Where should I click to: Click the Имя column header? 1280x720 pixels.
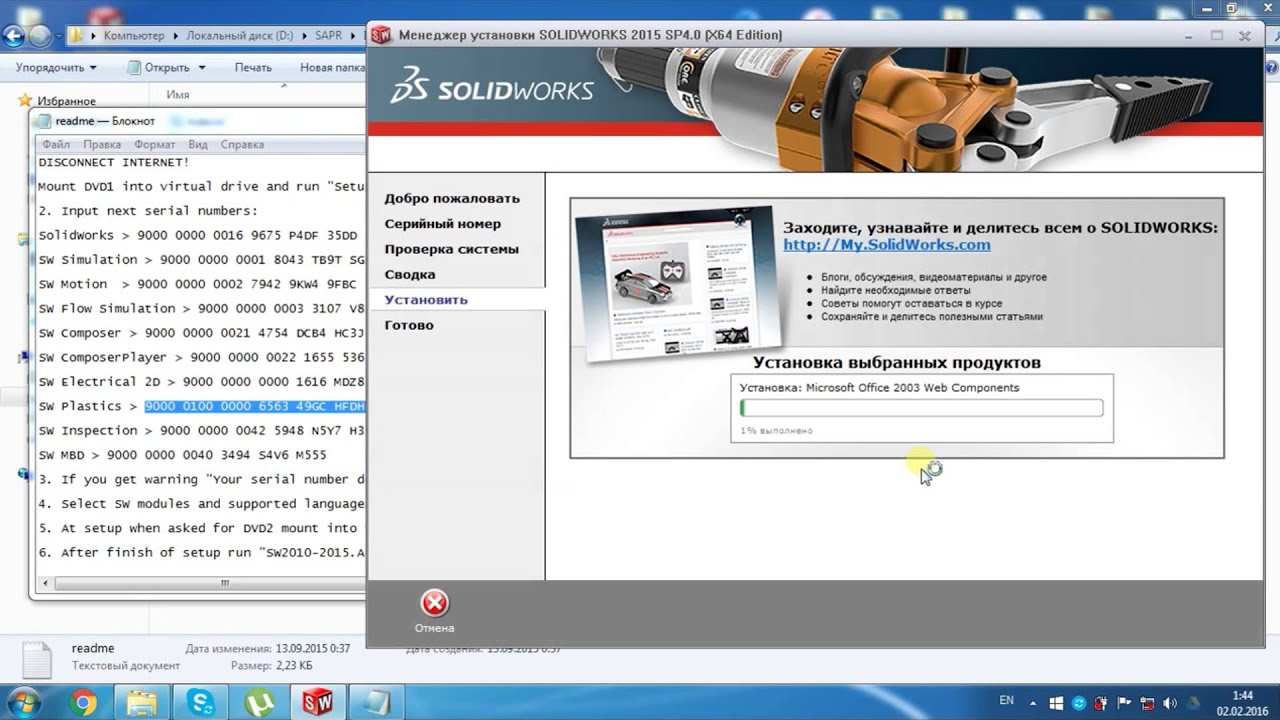coord(178,95)
